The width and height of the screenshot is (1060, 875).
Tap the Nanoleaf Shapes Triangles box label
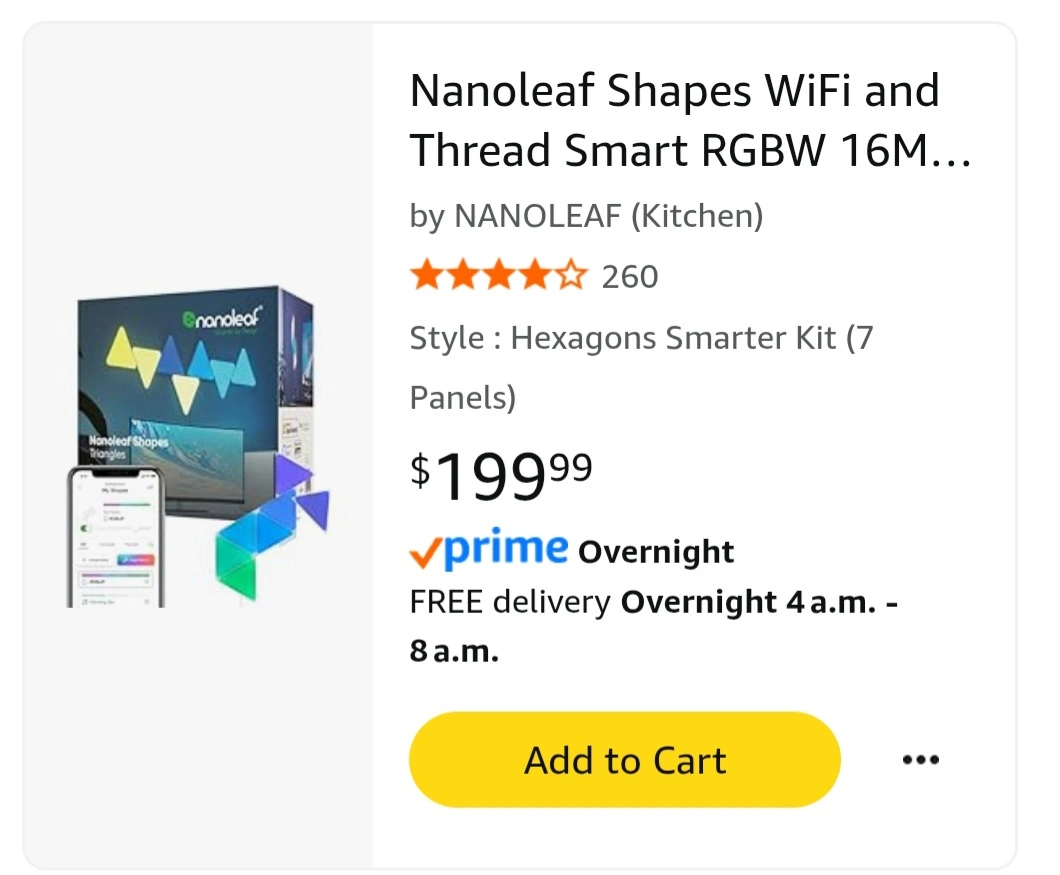128,446
